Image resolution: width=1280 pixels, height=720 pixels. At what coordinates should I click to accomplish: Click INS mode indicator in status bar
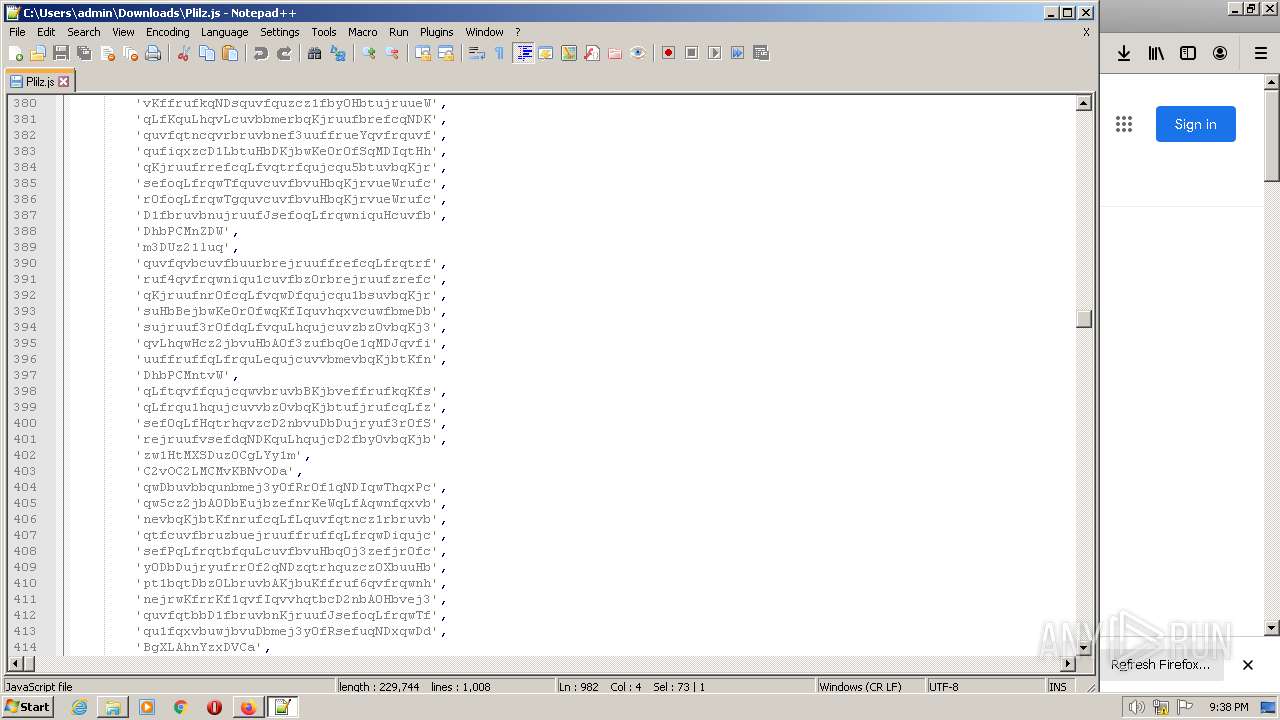click(1058, 687)
